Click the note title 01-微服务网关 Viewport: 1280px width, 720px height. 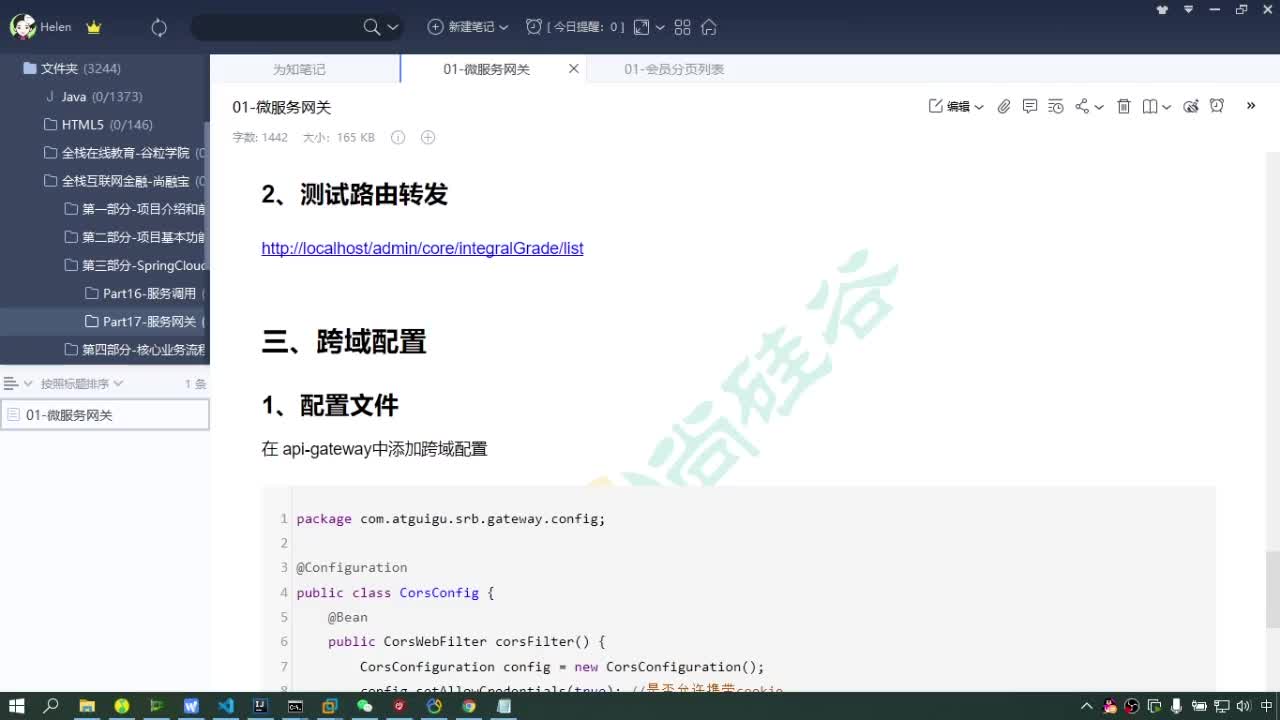tap(282, 107)
